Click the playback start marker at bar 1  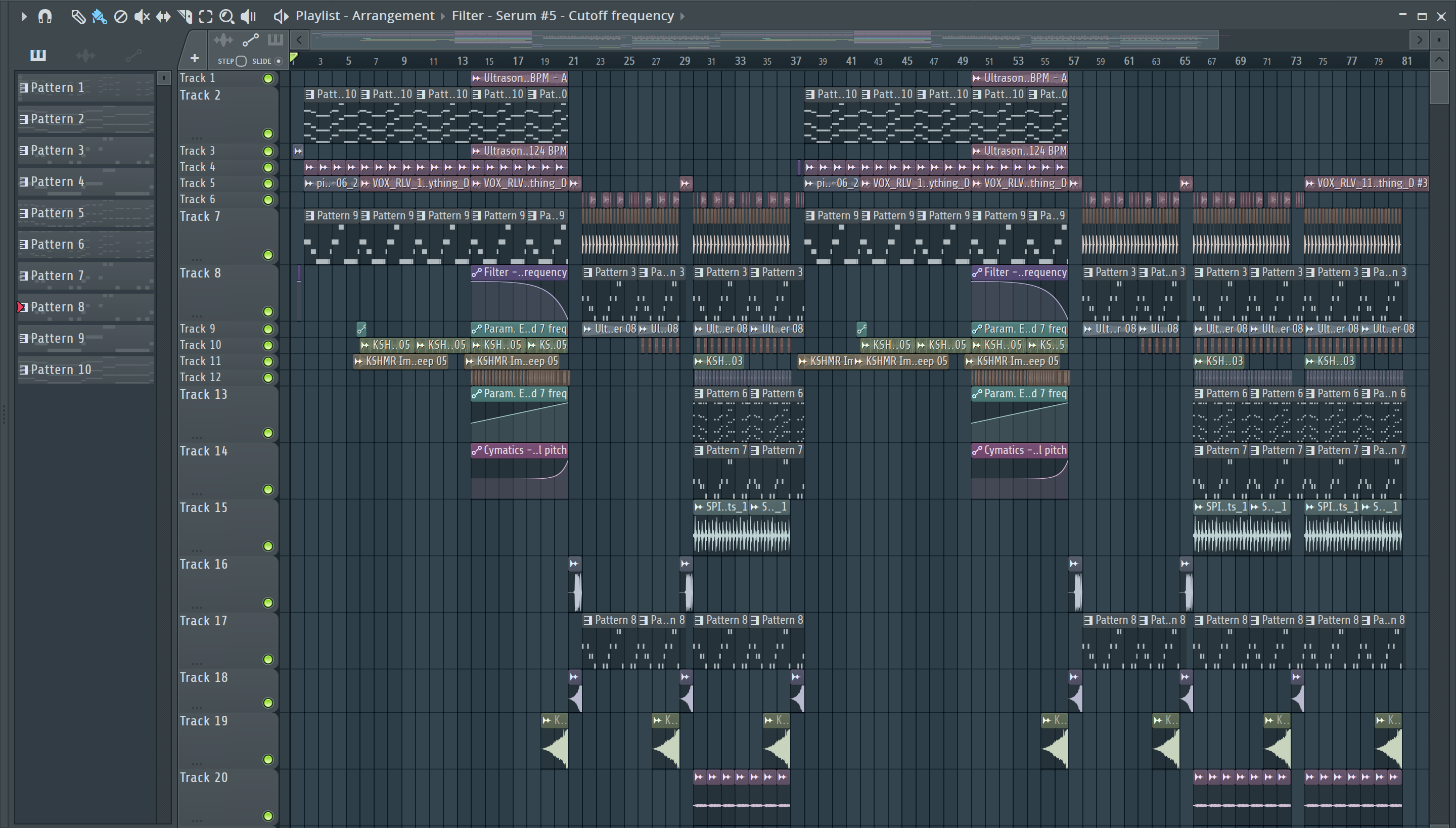click(294, 58)
